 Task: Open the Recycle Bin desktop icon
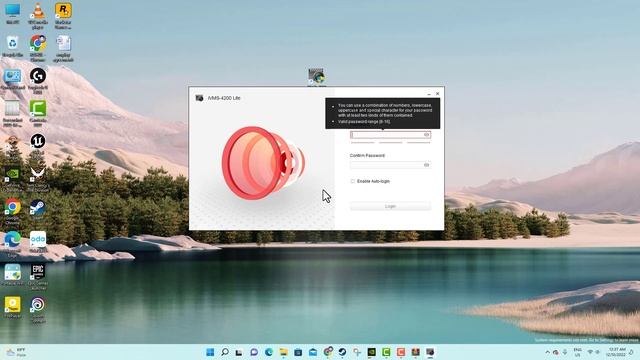(13, 46)
